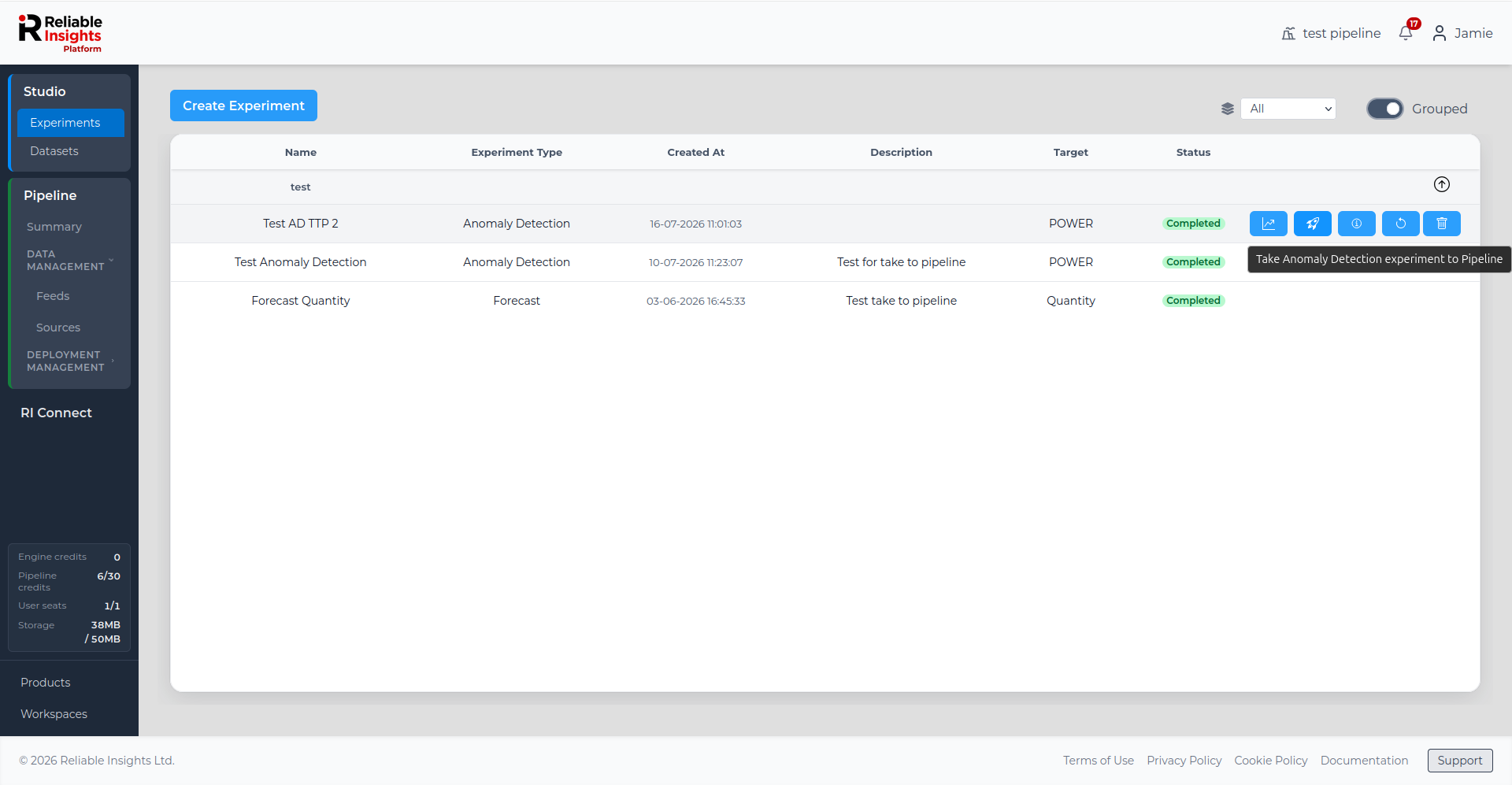Click description 'Test take to pipeline'
This screenshot has width=1512, height=785.
tap(902, 301)
